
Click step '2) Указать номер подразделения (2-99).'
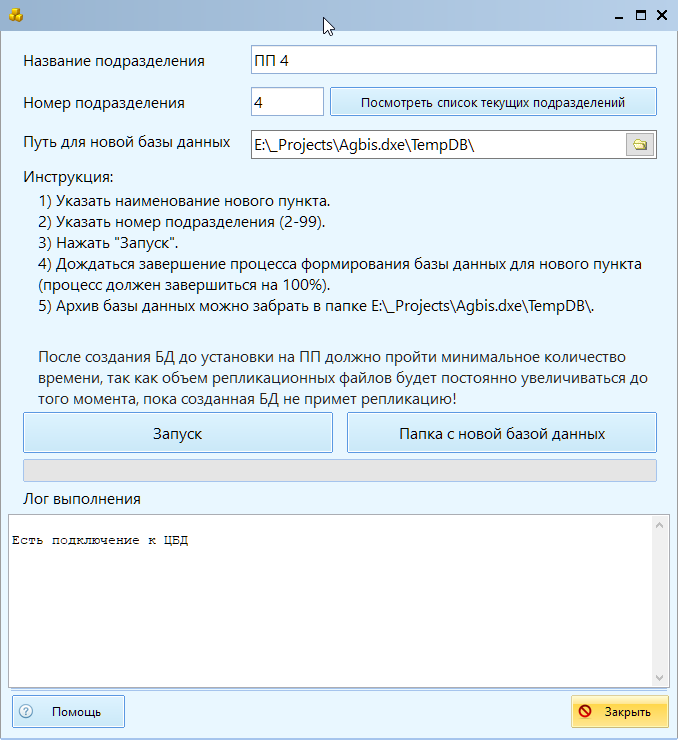point(182,222)
